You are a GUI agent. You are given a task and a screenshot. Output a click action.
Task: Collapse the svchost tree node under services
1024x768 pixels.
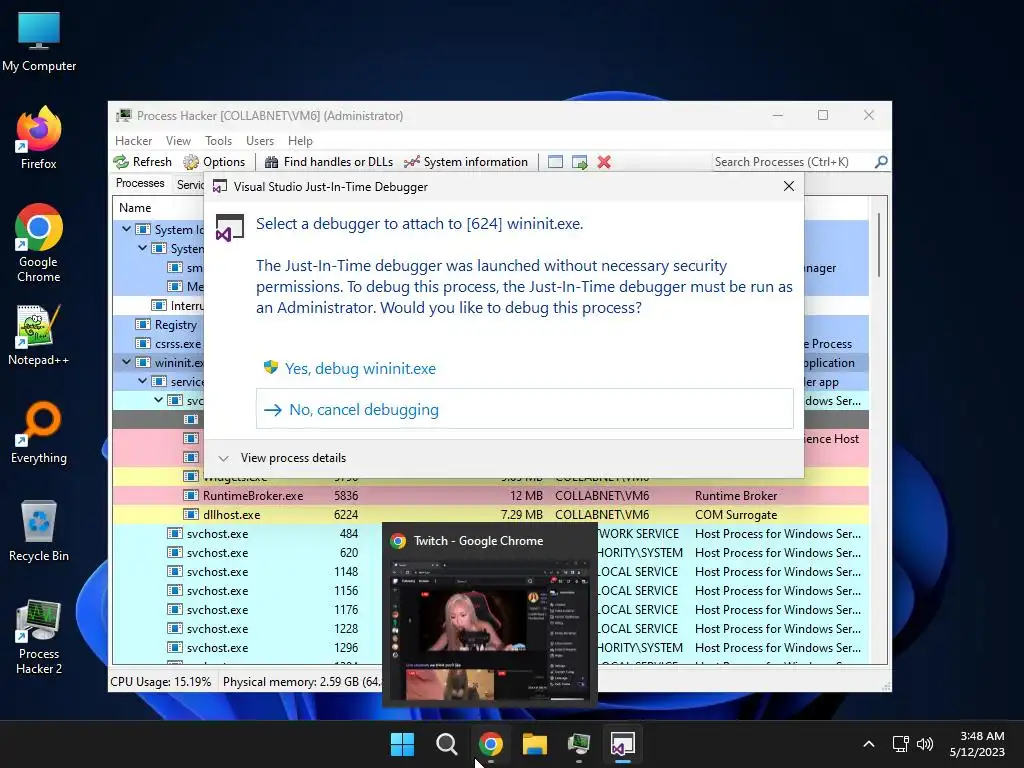159,400
